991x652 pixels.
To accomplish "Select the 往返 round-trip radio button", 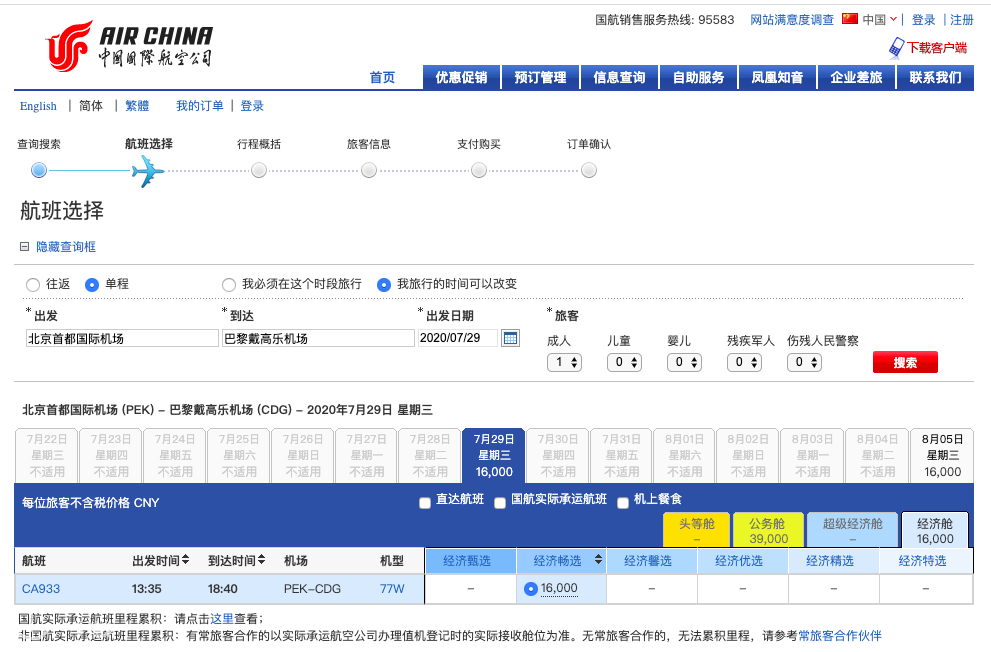I will [x=33, y=285].
